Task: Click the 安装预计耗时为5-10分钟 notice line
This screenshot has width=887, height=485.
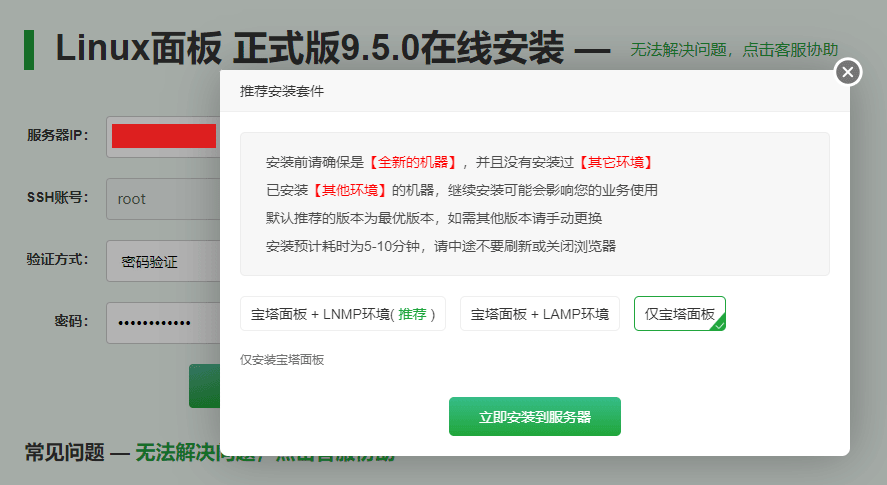Action: [x=441, y=246]
